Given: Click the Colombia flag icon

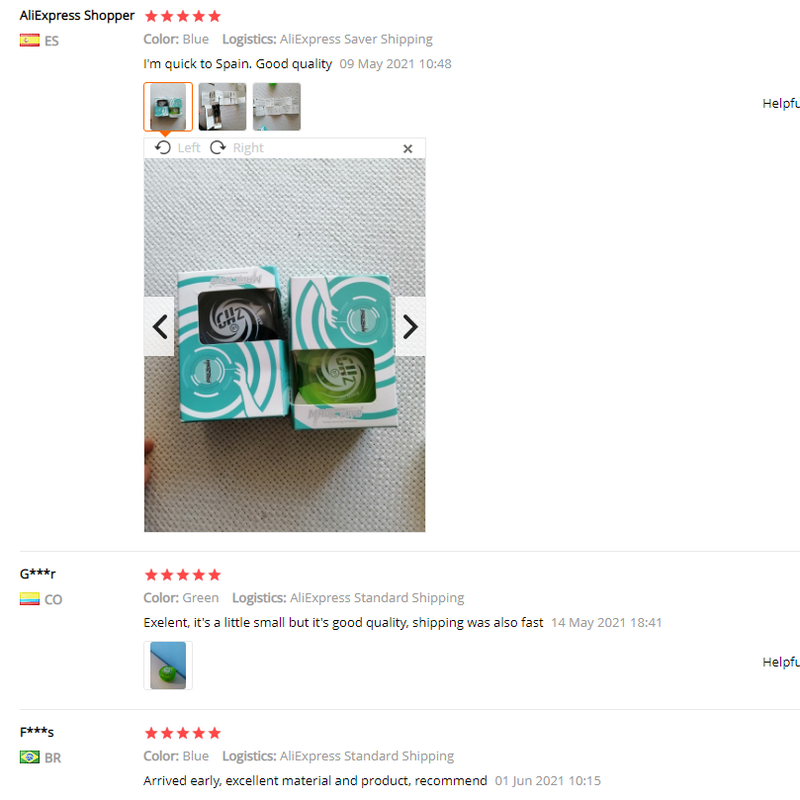Looking at the screenshot, I should click(30, 598).
